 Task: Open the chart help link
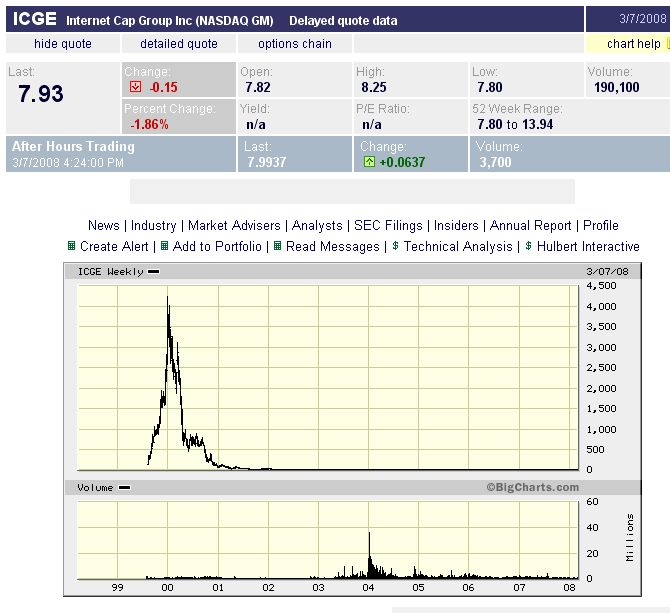(633, 44)
